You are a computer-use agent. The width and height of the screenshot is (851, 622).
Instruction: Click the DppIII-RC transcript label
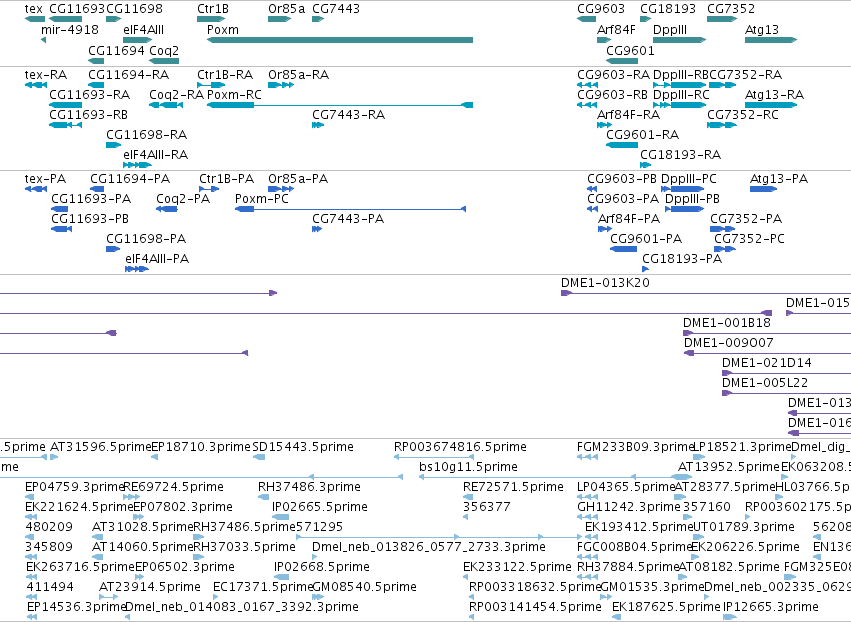(681, 94)
